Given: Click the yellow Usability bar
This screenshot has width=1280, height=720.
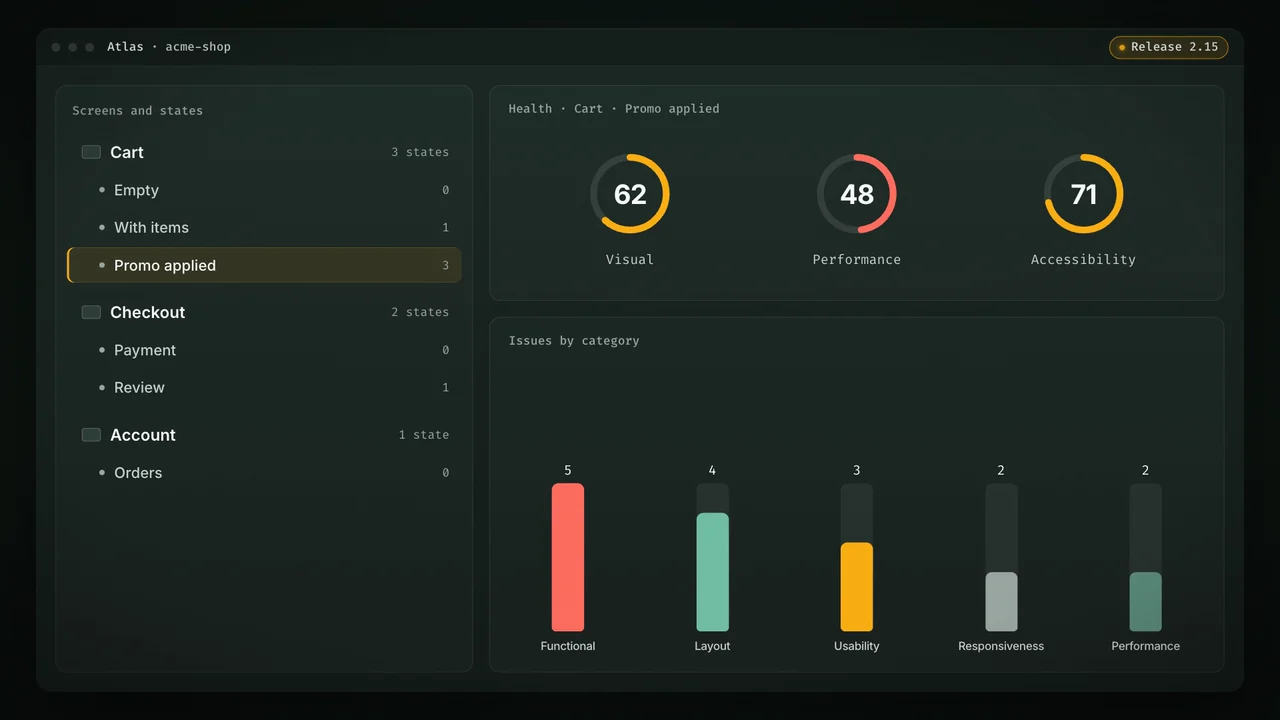Looking at the screenshot, I should [x=857, y=587].
